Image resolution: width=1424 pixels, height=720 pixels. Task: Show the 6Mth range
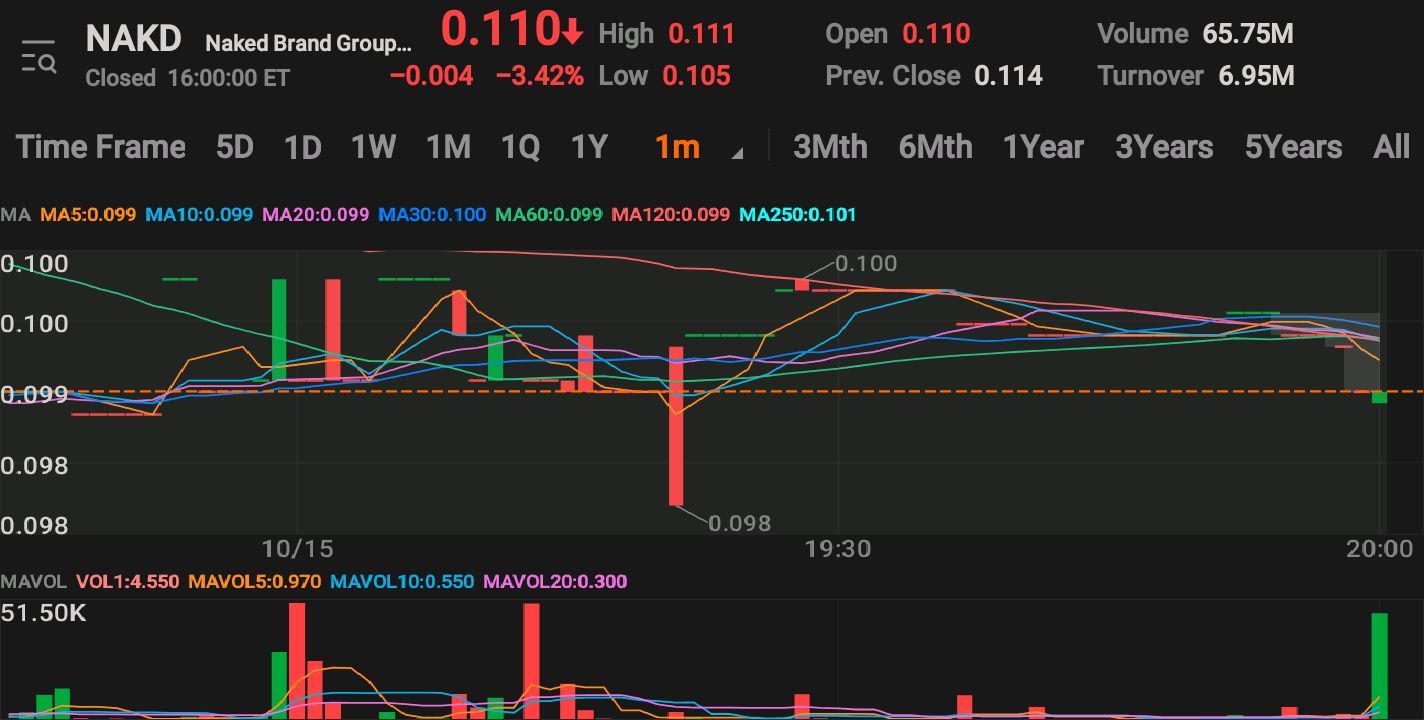(x=935, y=148)
